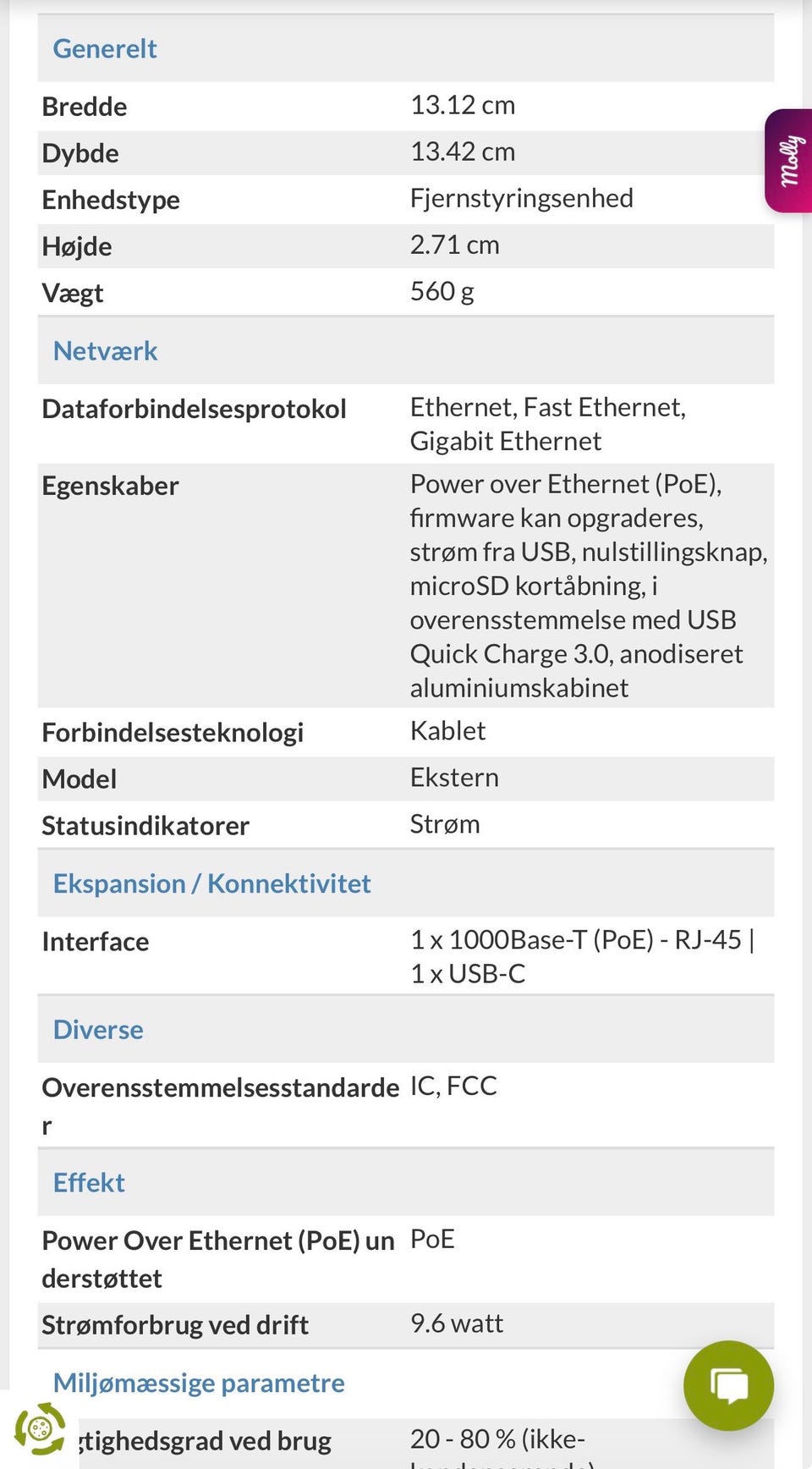The width and height of the screenshot is (812, 1469).
Task: Open the Molly side tab
Action: point(788,161)
